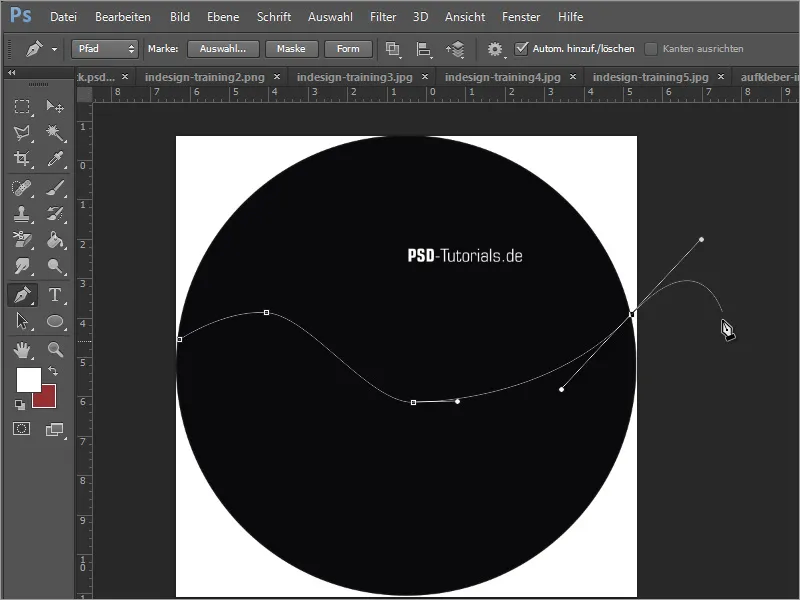Open the pen tool preset picker arrow
The height and width of the screenshot is (600, 800).
coord(54,49)
